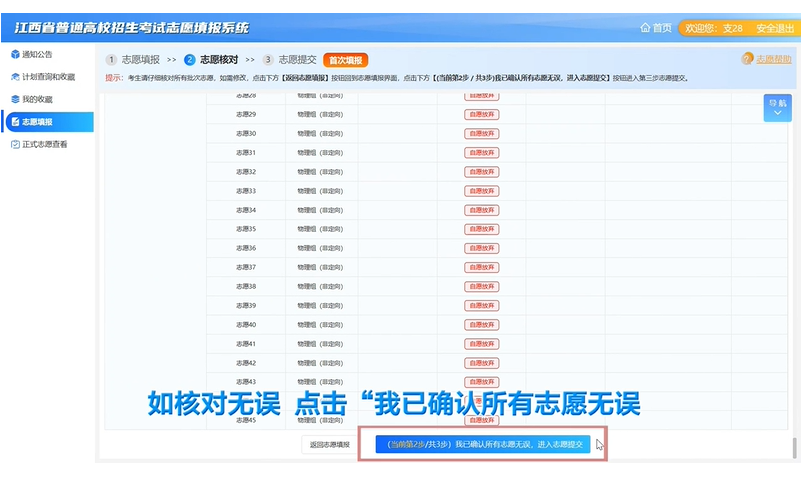The image size is (808, 478).
Task: Click the 志愿填报 sidebar icon
Action: 14,122
